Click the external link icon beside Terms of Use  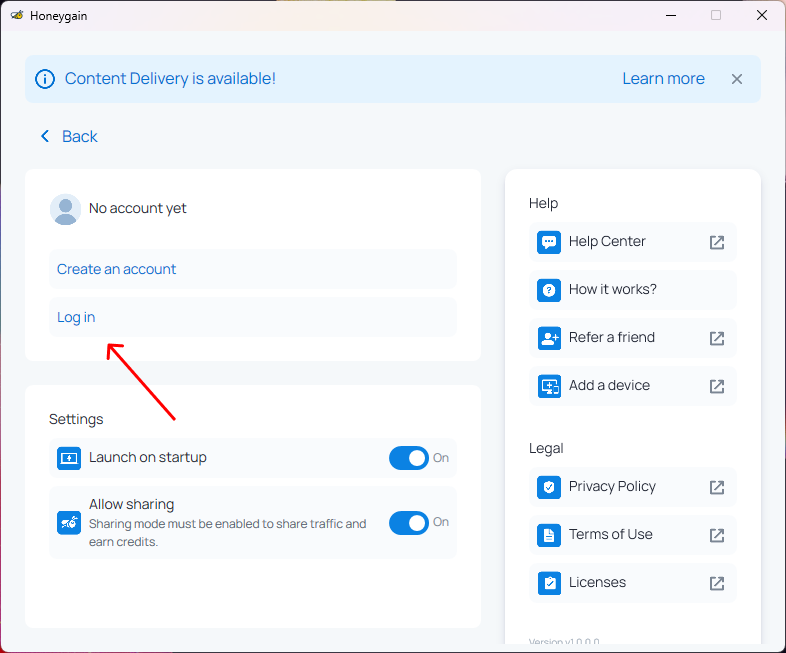(717, 535)
